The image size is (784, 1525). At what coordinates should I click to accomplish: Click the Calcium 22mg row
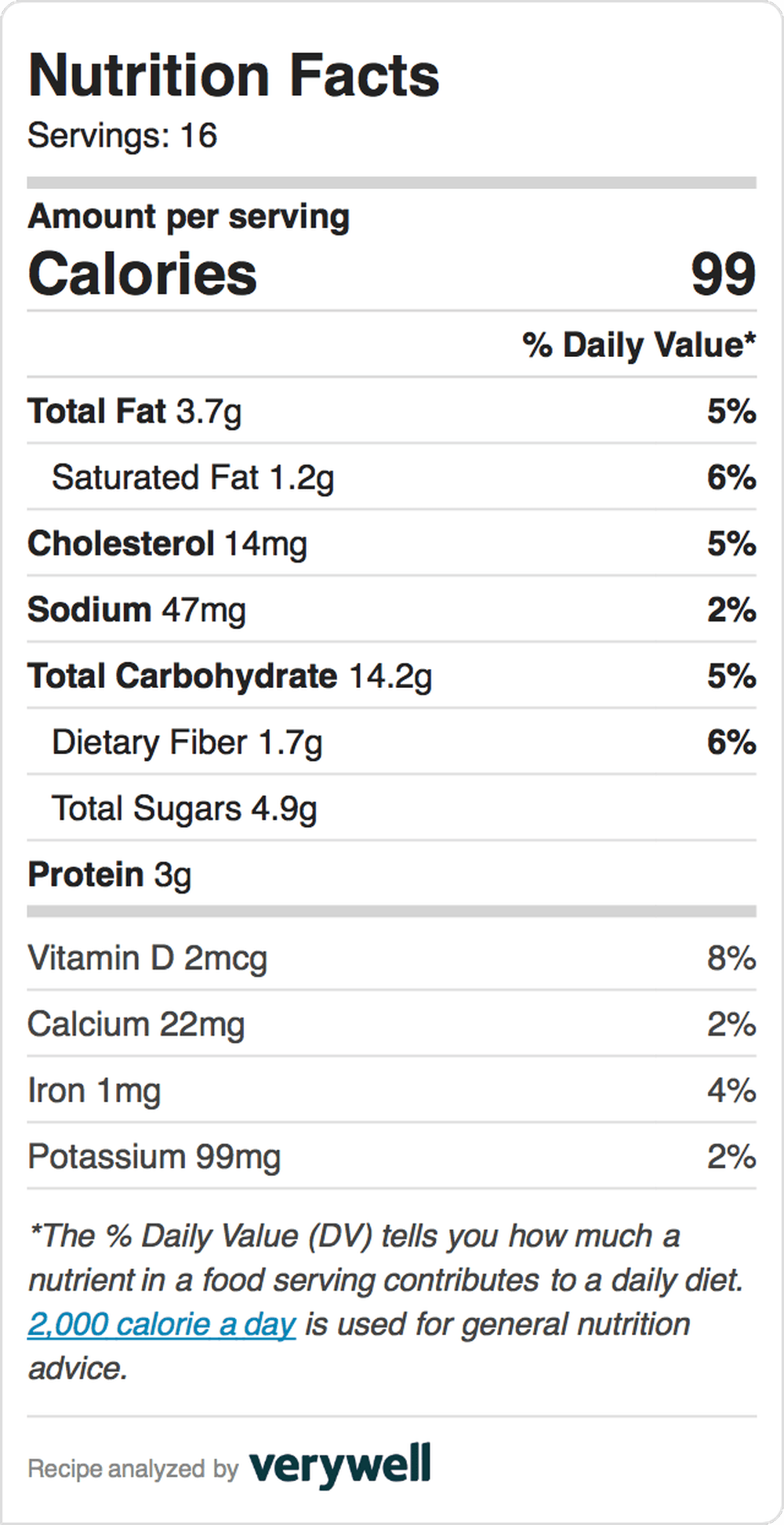point(392,1024)
